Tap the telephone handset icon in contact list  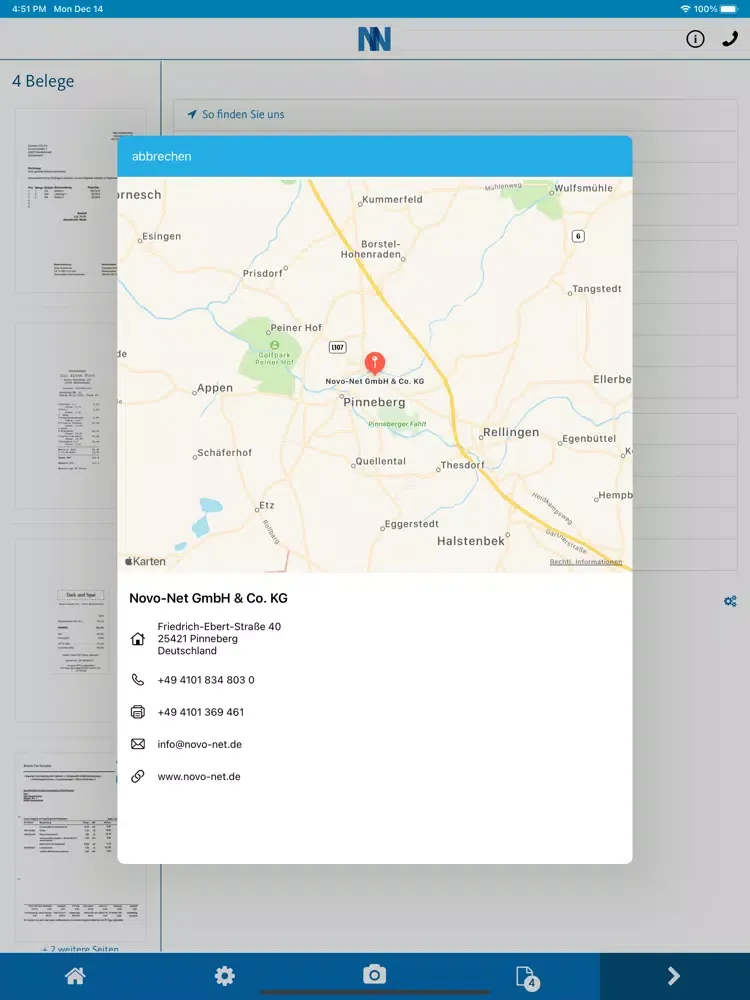click(138, 680)
